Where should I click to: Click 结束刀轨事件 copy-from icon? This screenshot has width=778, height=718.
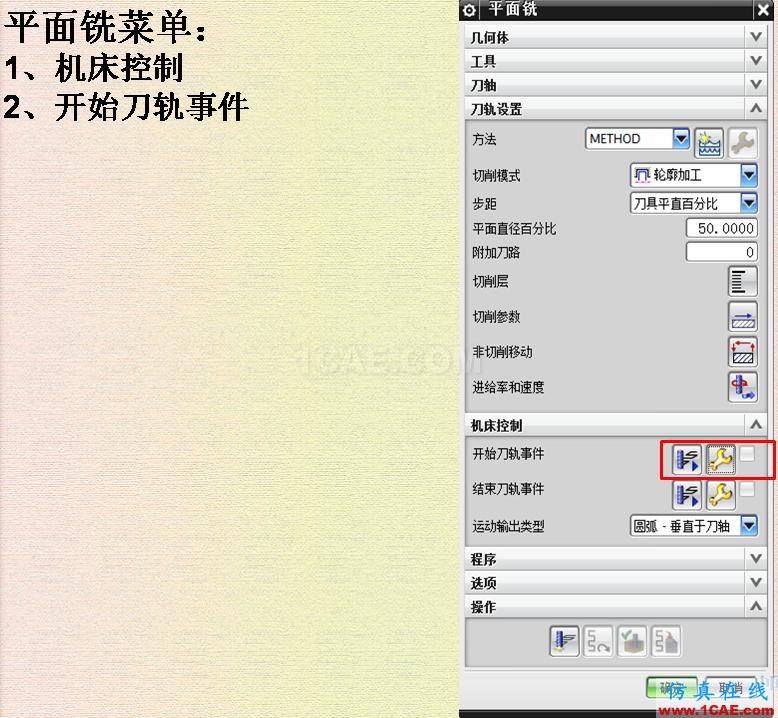[687, 495]
